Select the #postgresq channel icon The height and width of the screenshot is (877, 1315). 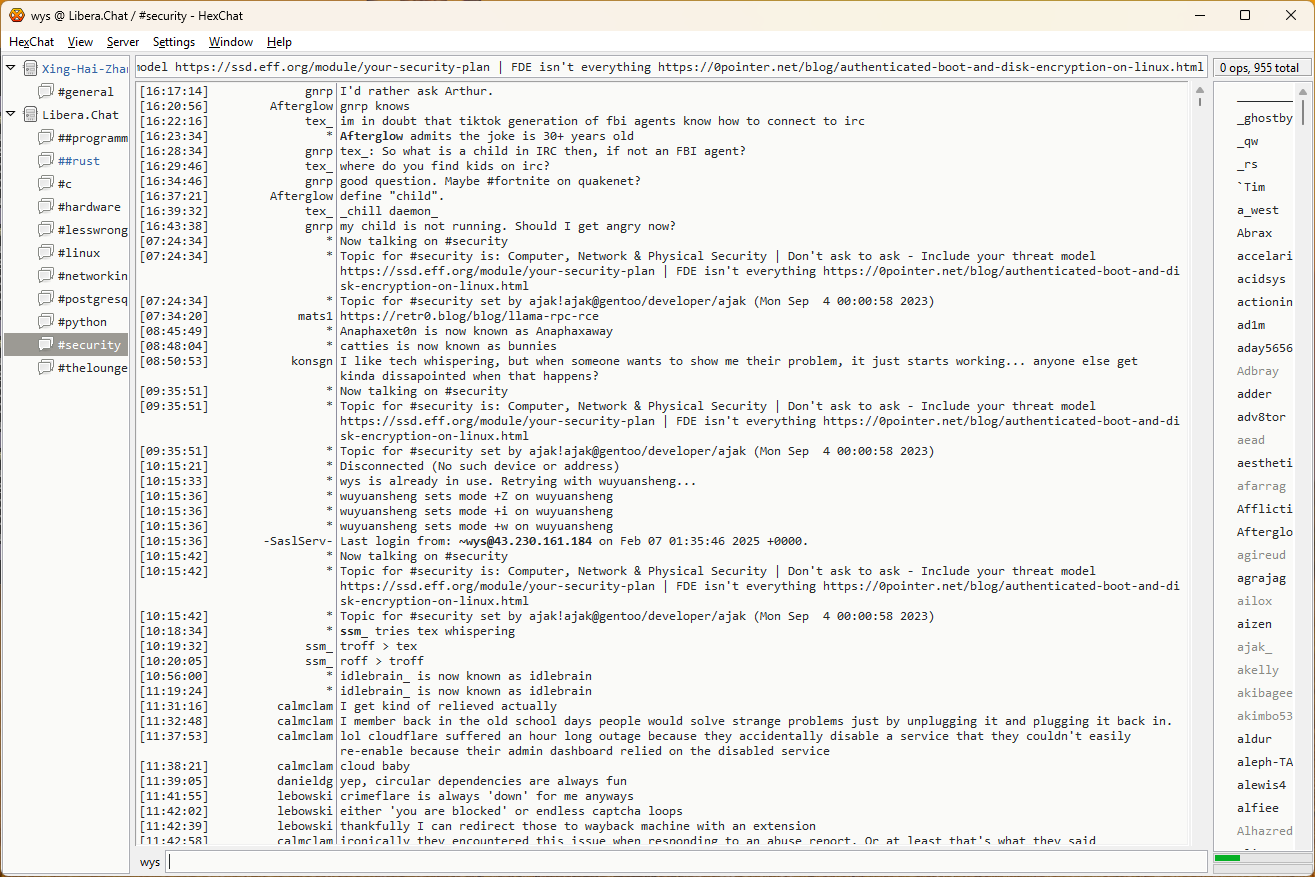pos(45,299)
